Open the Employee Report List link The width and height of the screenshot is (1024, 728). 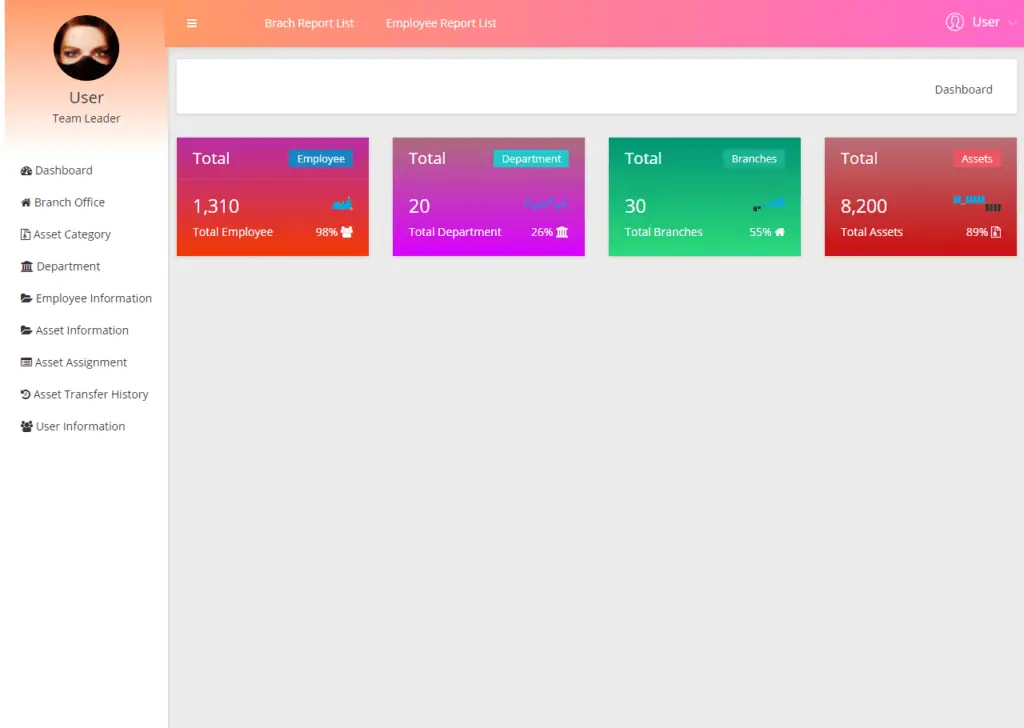441,24
